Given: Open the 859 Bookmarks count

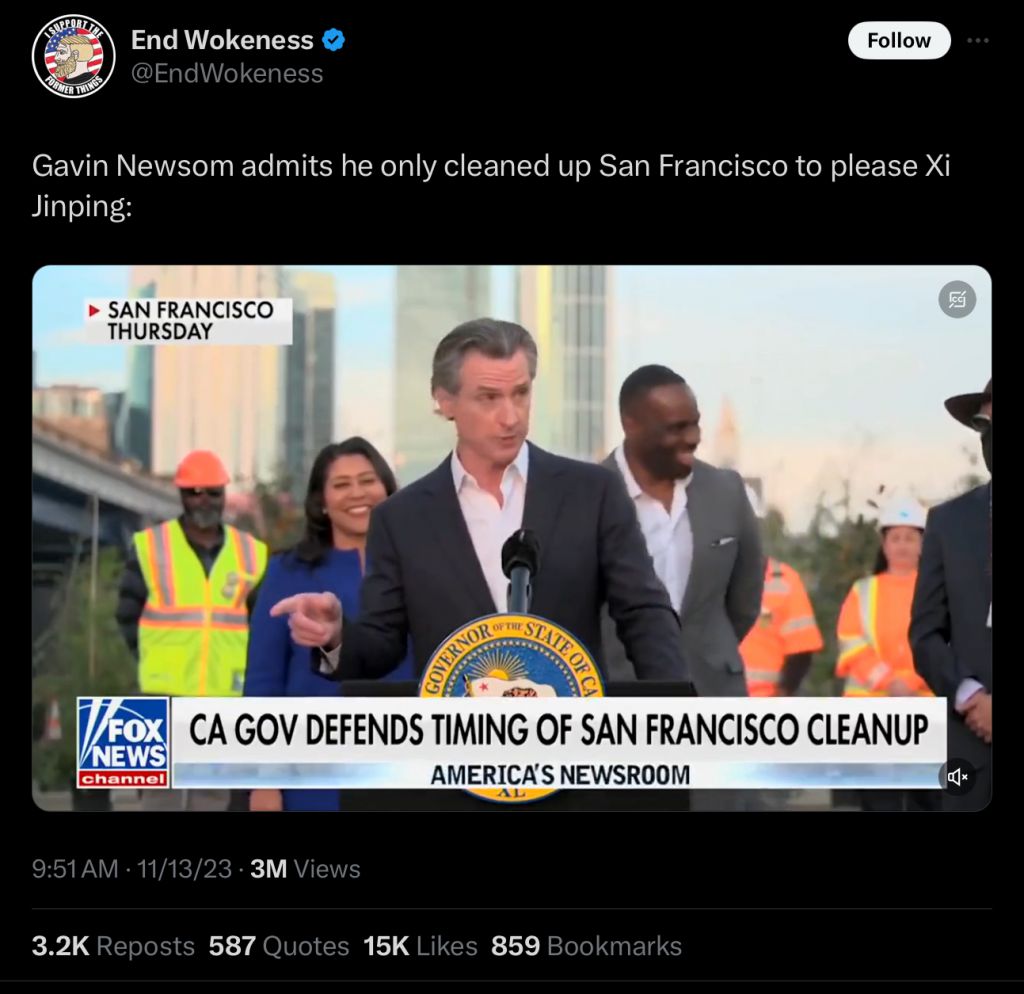Looking at the screenshot, I should click(x=586, y=946).
